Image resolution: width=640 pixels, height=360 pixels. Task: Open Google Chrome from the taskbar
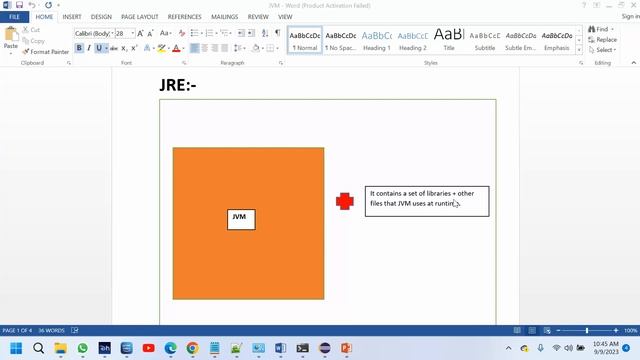point(192,348)
